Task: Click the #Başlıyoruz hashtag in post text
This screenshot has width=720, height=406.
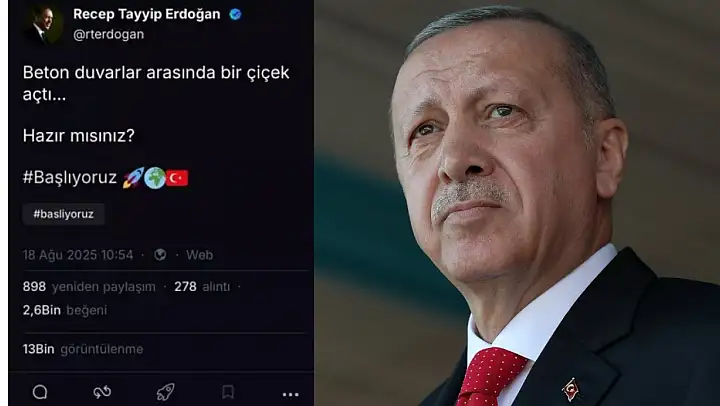Action: point(70,177)
